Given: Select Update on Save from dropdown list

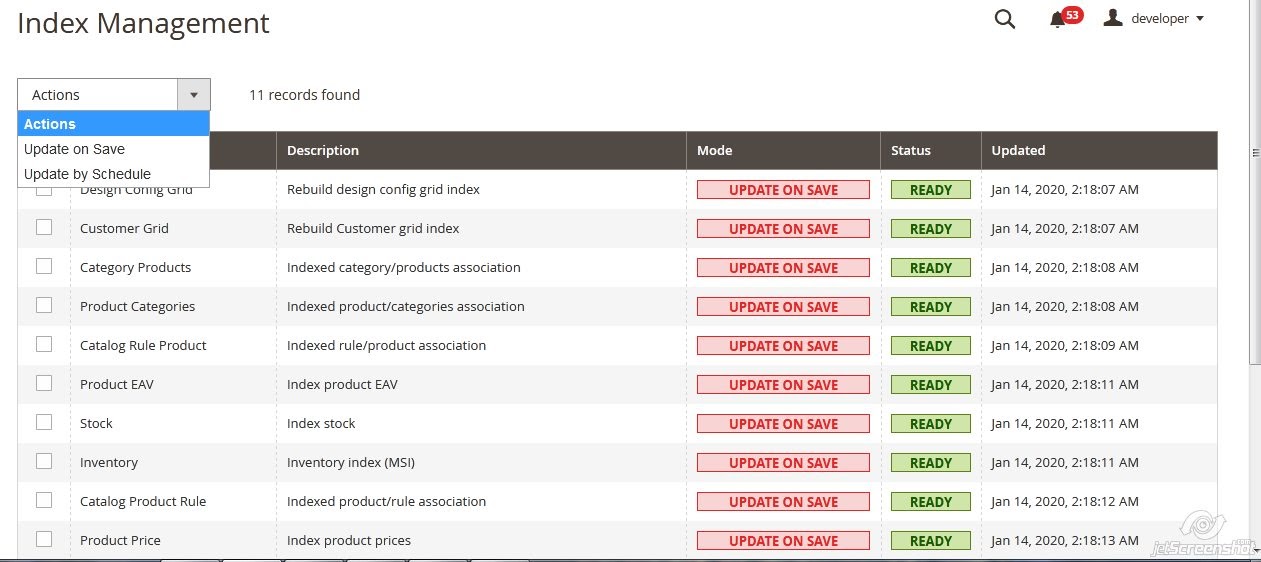Looking at the screenshot, I should pyautogui.click(x=74, y=149).
